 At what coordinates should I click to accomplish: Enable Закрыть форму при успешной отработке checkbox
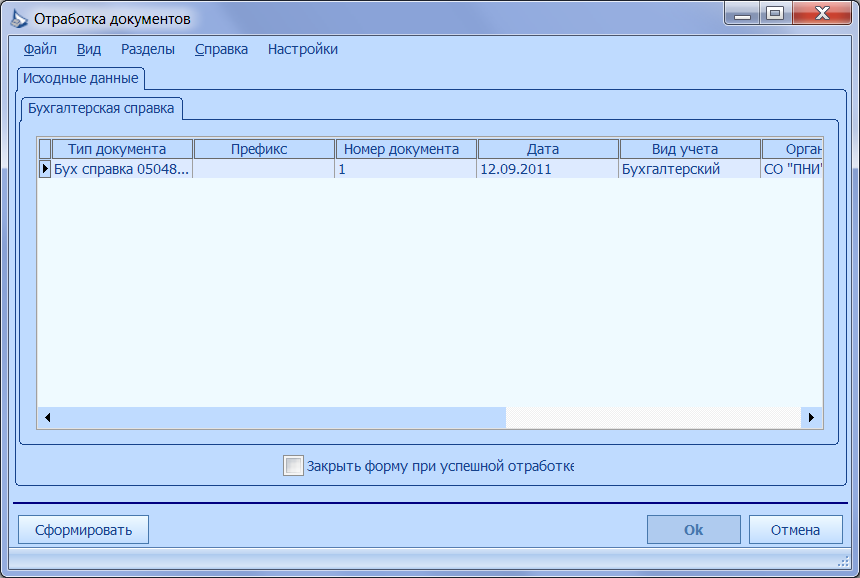tap(293, 466)
